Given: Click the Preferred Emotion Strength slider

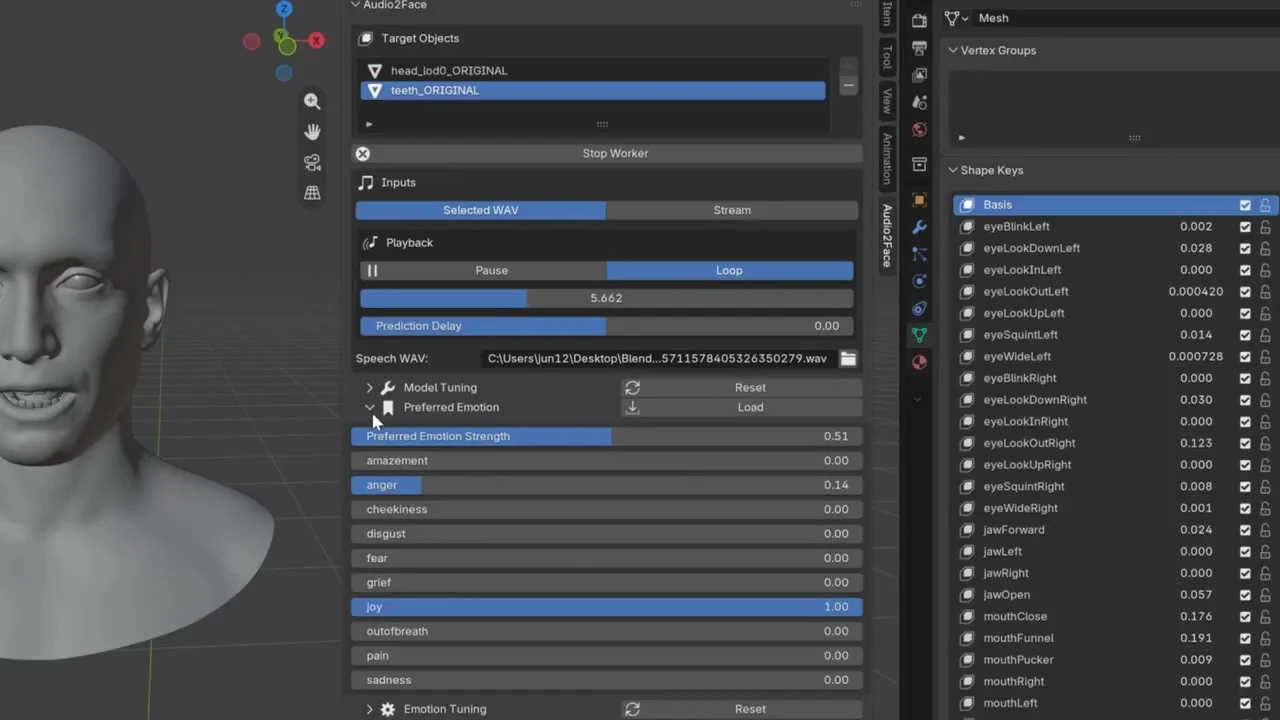Looking at the screenshot, I should pos(606,436).
